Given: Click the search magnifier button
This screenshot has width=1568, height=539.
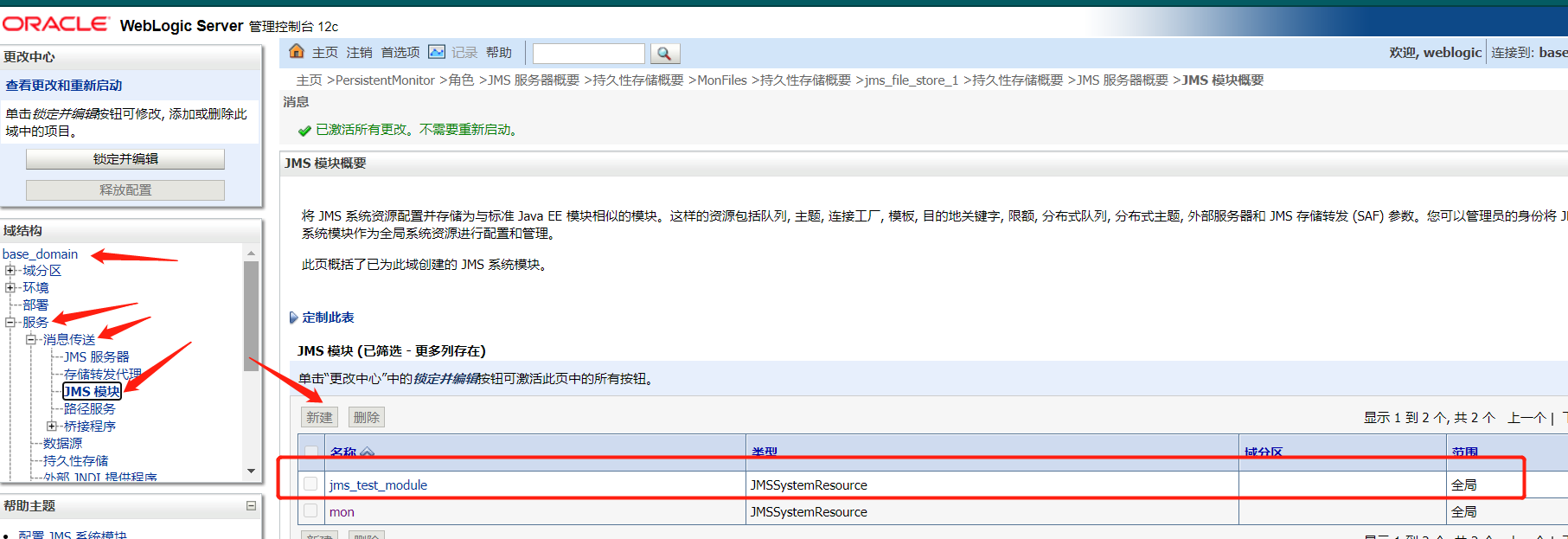Looking at the screenshot, I should click(664, 54).
